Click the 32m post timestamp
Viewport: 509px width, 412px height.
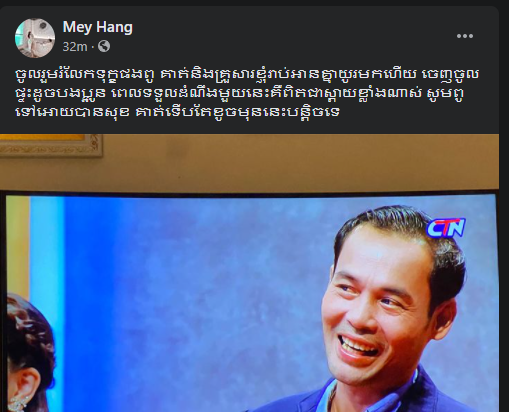pyautogui.click(x=75, y=47)
